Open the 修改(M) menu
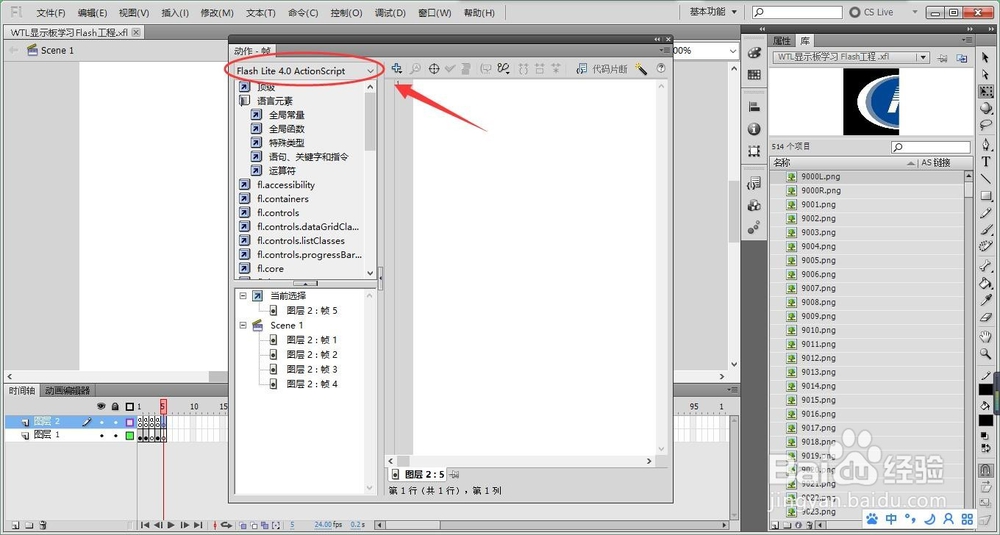The height and width of the screenshot is (535, 1000). [217, 13]
